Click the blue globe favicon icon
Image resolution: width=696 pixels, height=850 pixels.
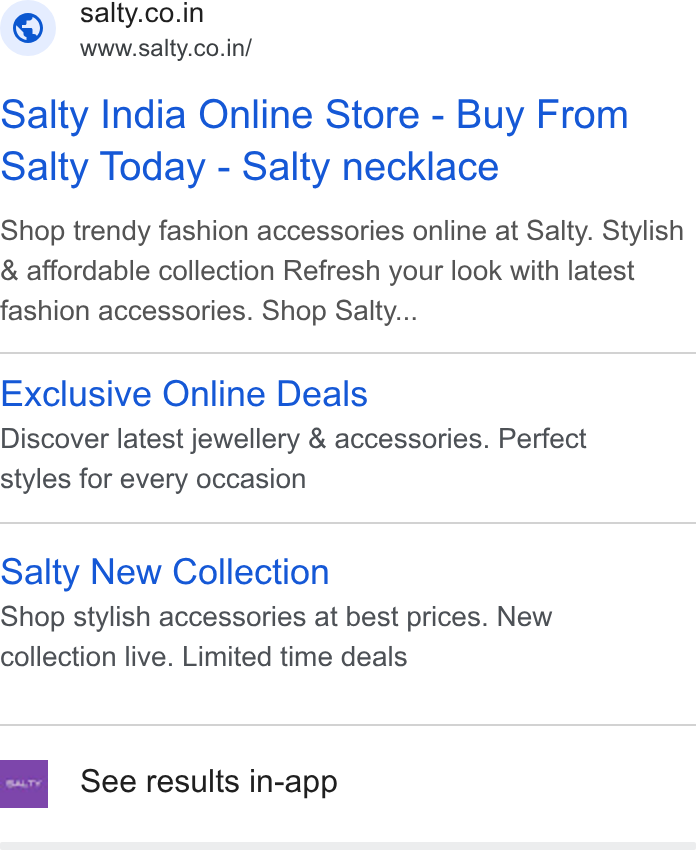pos(28,28)
